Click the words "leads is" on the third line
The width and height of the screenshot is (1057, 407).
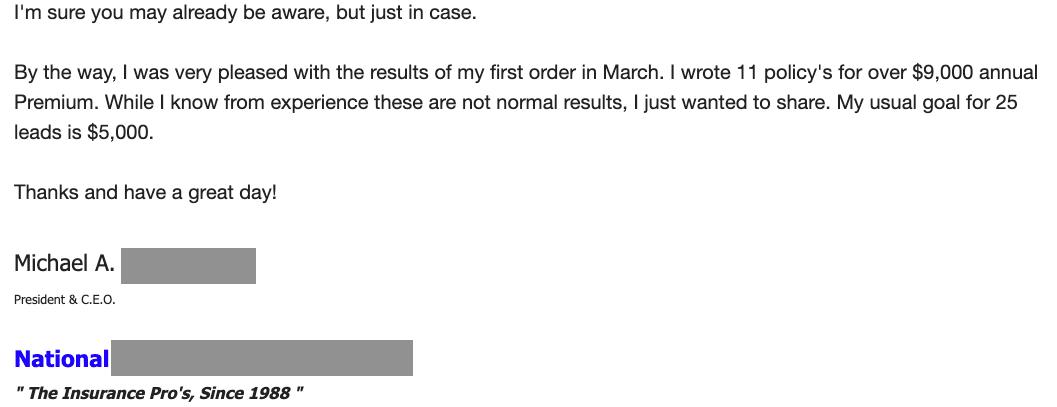pyautogui.click(x=48, y=133)
